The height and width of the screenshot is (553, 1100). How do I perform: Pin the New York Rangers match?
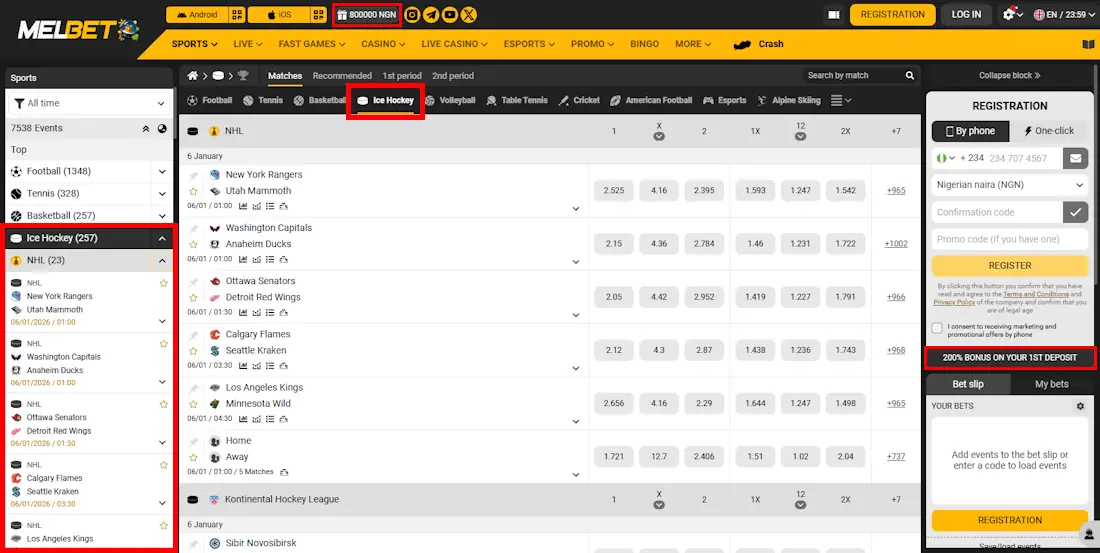[x=194, y=174]
